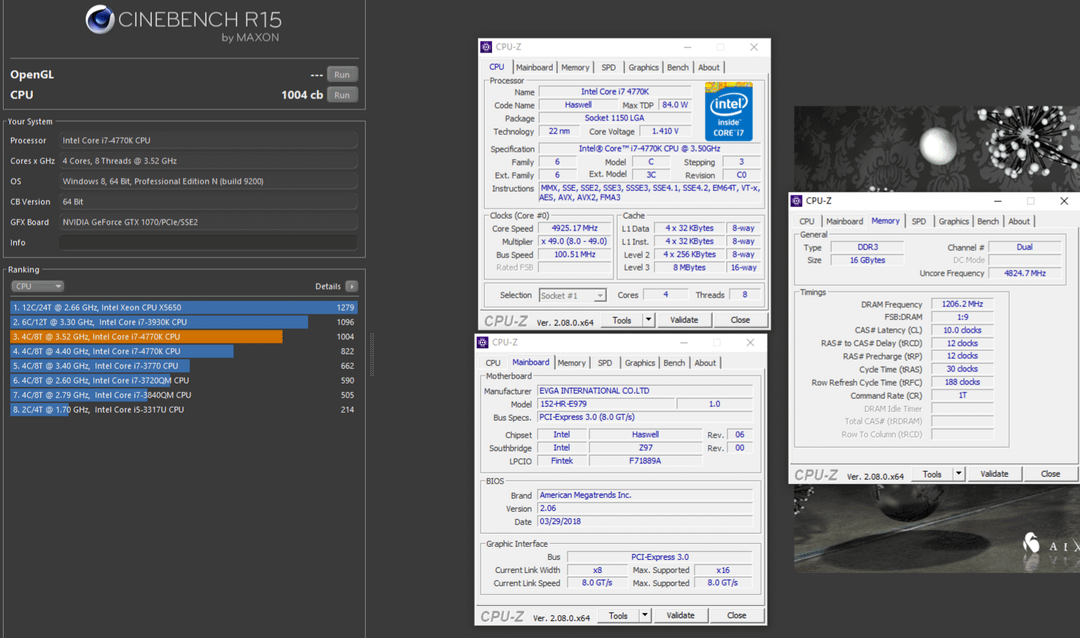This screenshot has width=1080, height=638.
Task: Expand Tools dropdown arrow in Memory window
Action: click(958, 474)
